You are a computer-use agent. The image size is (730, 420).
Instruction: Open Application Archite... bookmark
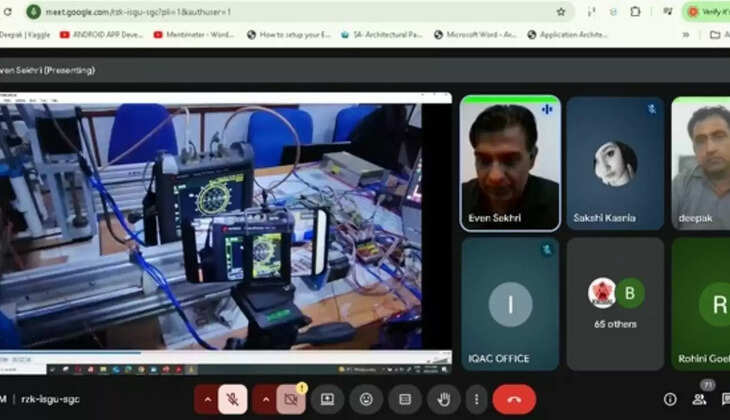(567, 34)
